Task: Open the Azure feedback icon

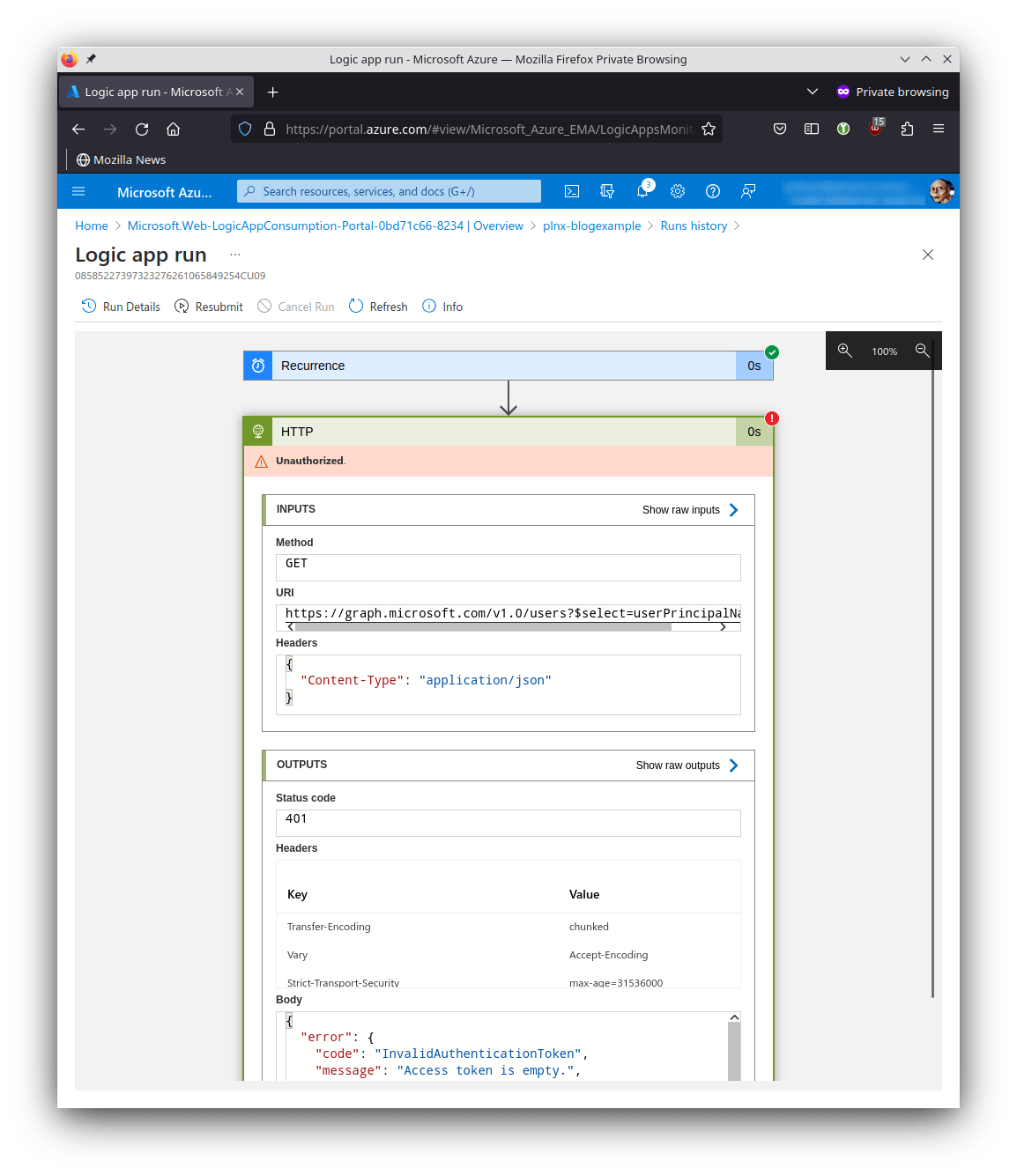Action: pos(748,191)
